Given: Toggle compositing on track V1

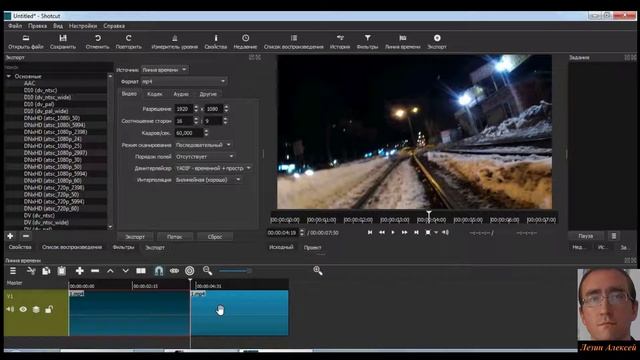Looking at the screenshot, I should click(x=36, y=309).
